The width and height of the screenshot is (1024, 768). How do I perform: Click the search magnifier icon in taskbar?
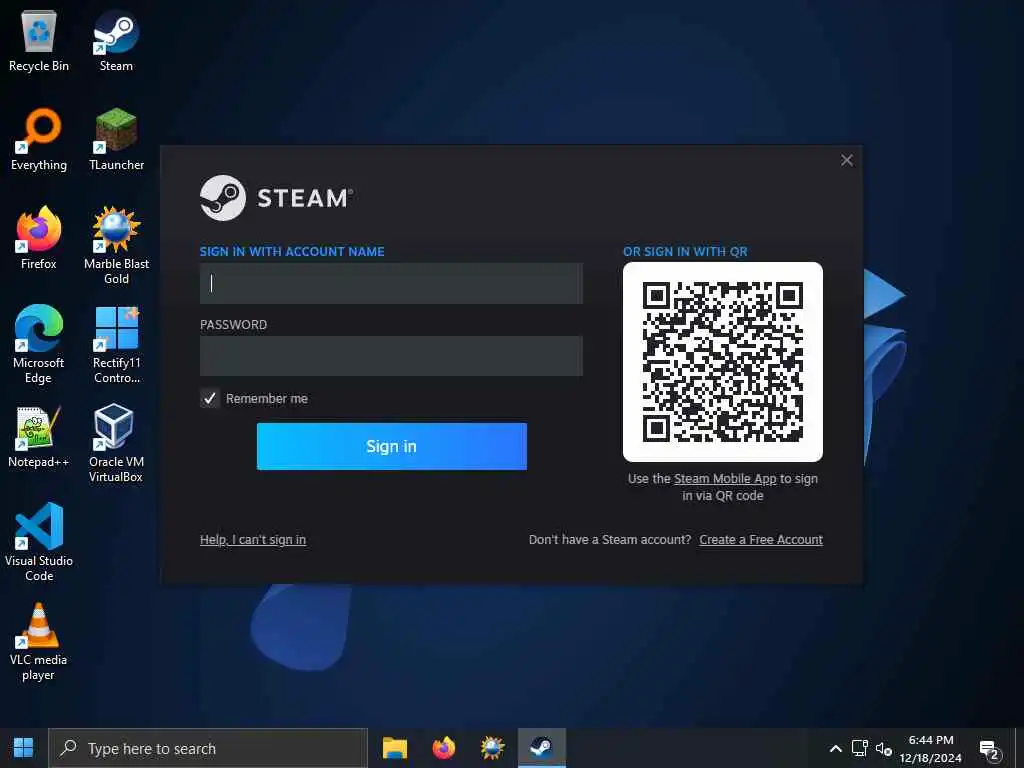(68, 748)
